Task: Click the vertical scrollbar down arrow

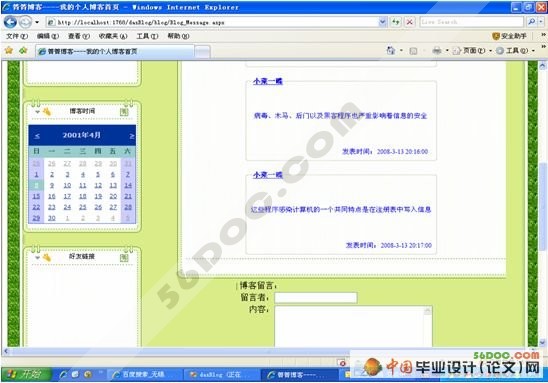Action: pos(542,342)
